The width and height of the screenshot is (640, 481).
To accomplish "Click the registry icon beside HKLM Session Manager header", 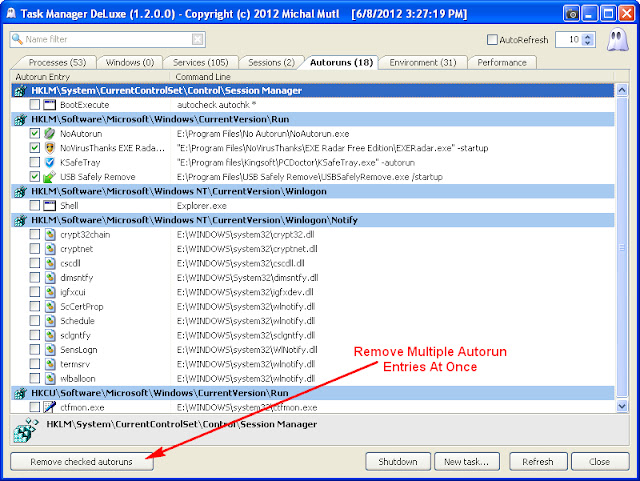I will click(20, 91).
